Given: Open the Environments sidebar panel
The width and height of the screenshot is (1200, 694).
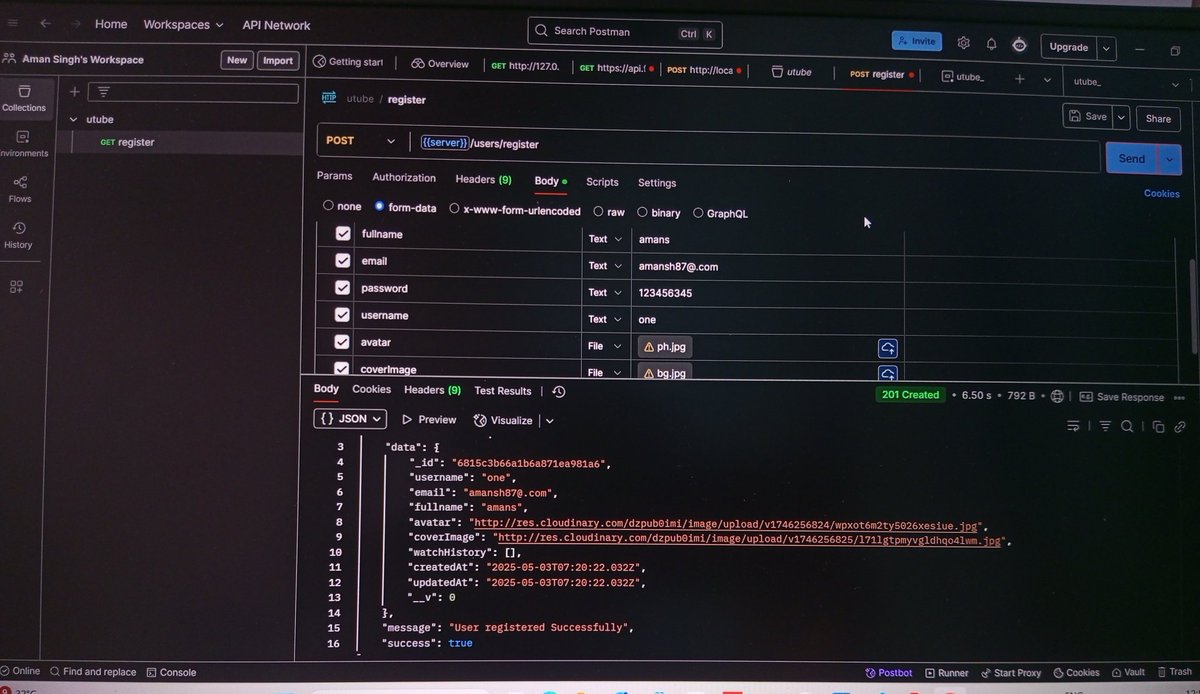Looking at the screenshot, I should pyautogui.click(x=22, y=143).
